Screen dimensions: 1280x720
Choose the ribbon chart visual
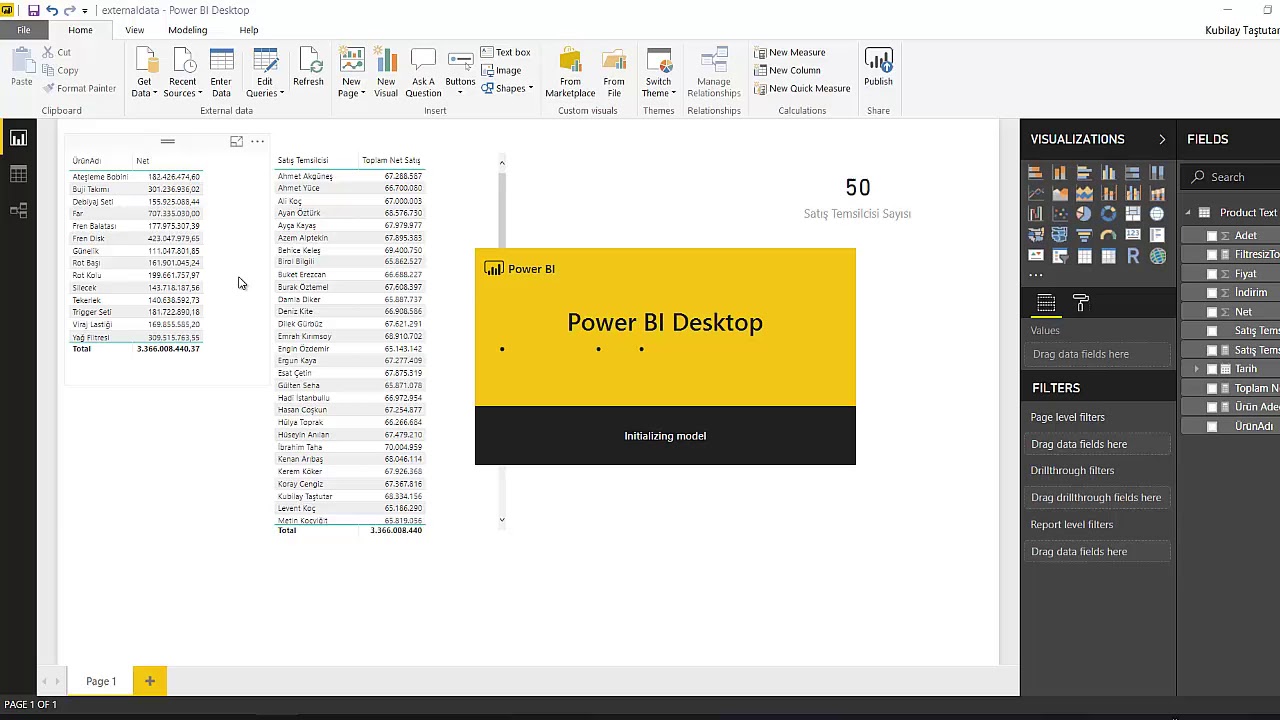[1158, 193]
